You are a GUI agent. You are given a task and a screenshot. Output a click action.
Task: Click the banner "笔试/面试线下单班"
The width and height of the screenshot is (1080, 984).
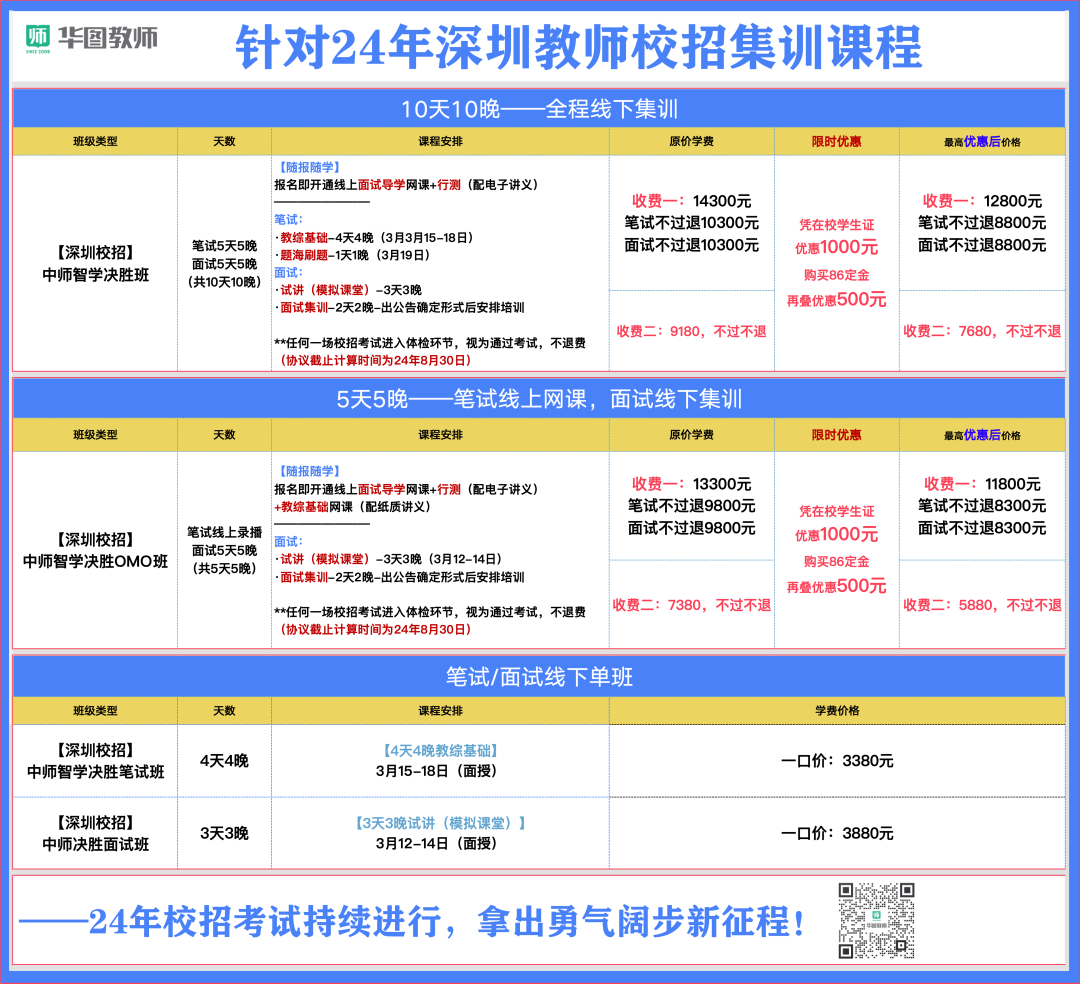539,677
